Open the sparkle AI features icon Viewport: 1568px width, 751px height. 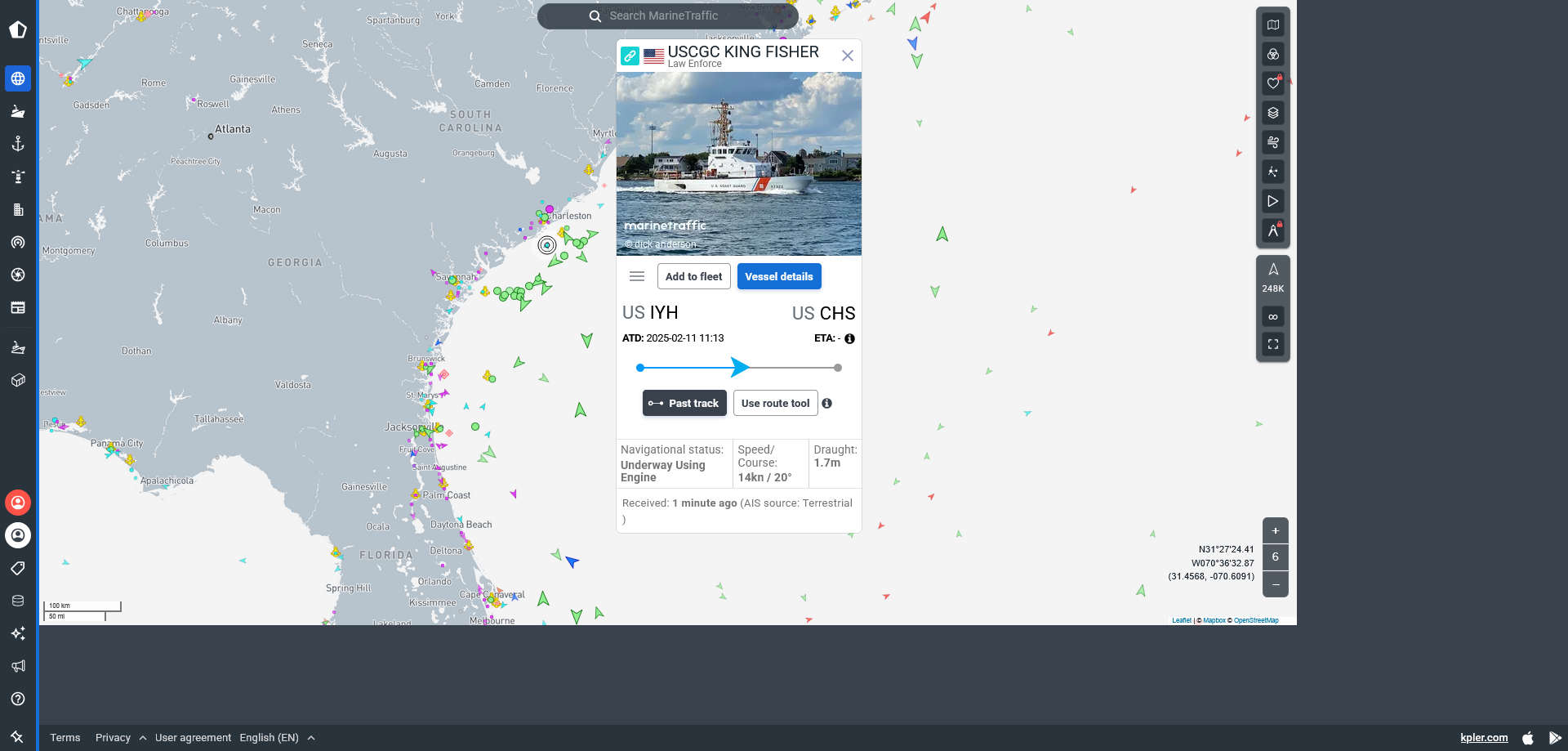tap(18, 633)
